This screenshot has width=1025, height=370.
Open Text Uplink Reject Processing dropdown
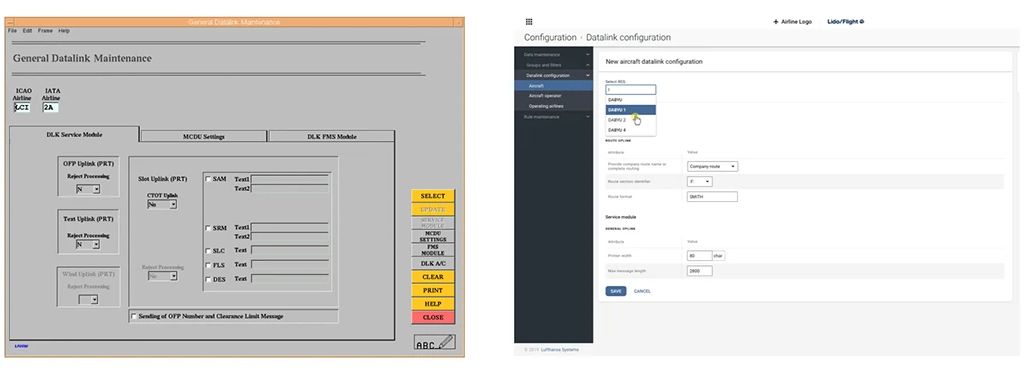(x=88, y=244)
